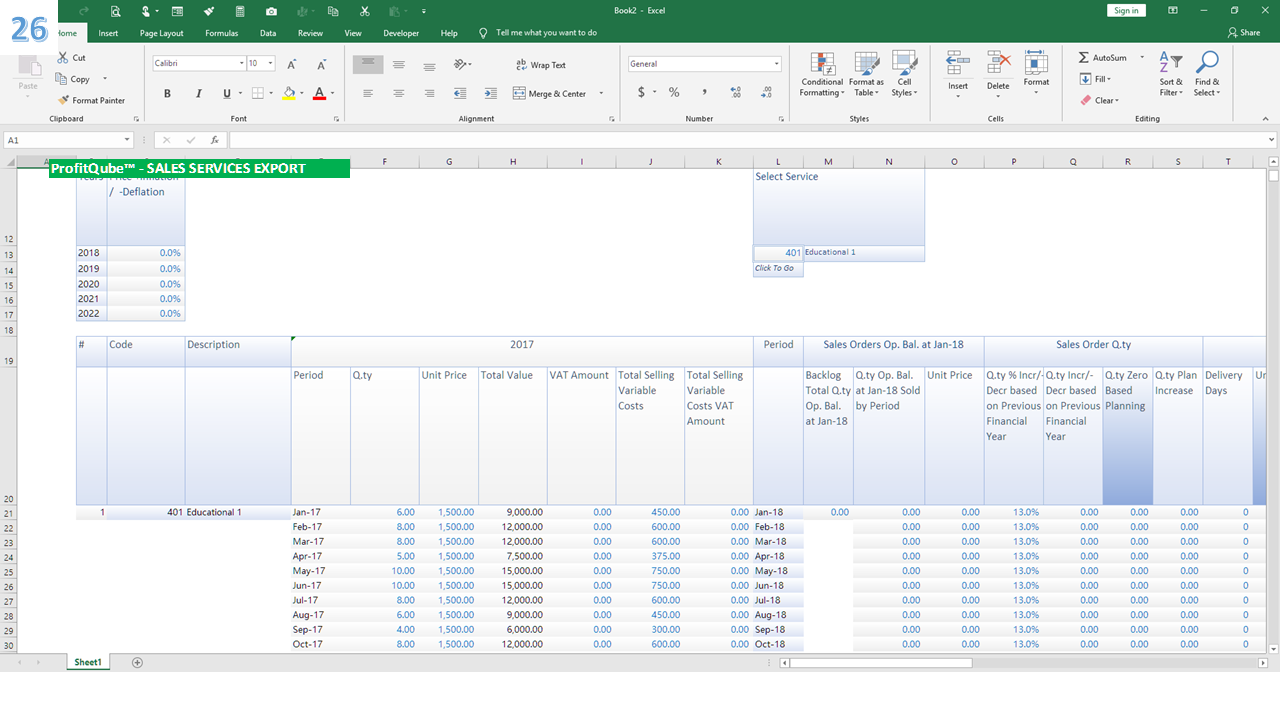
Task: Open the Review ribbon tab
Action: [310, 33]
